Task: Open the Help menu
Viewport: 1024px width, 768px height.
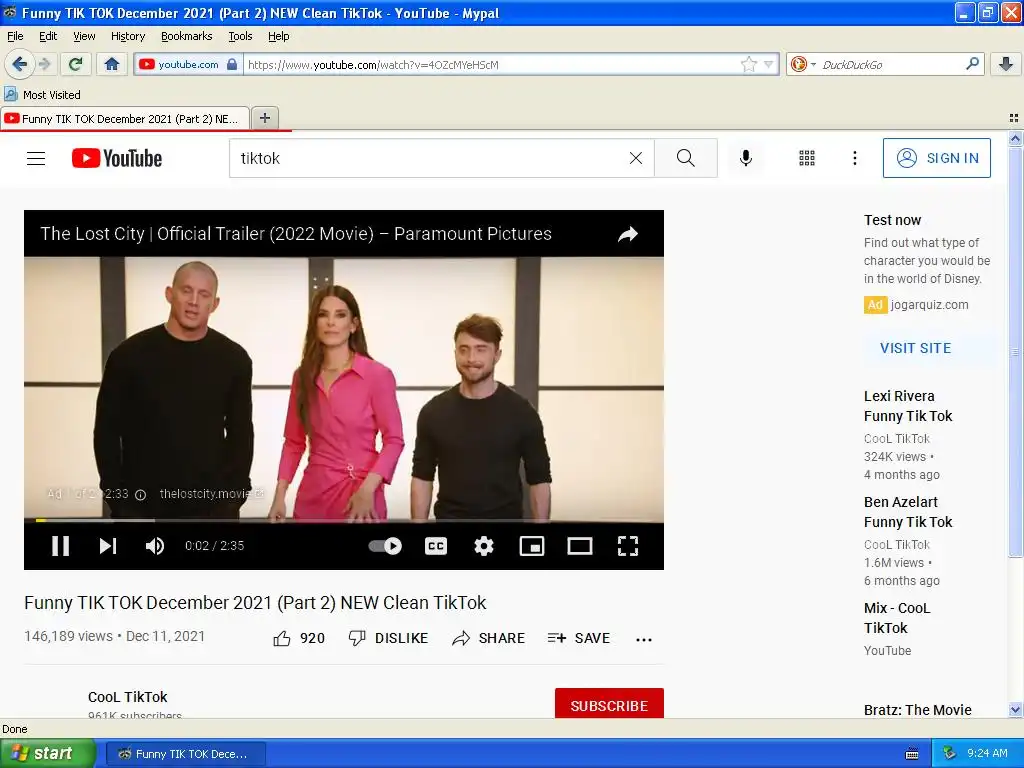Action: click(x=278, y=36)
